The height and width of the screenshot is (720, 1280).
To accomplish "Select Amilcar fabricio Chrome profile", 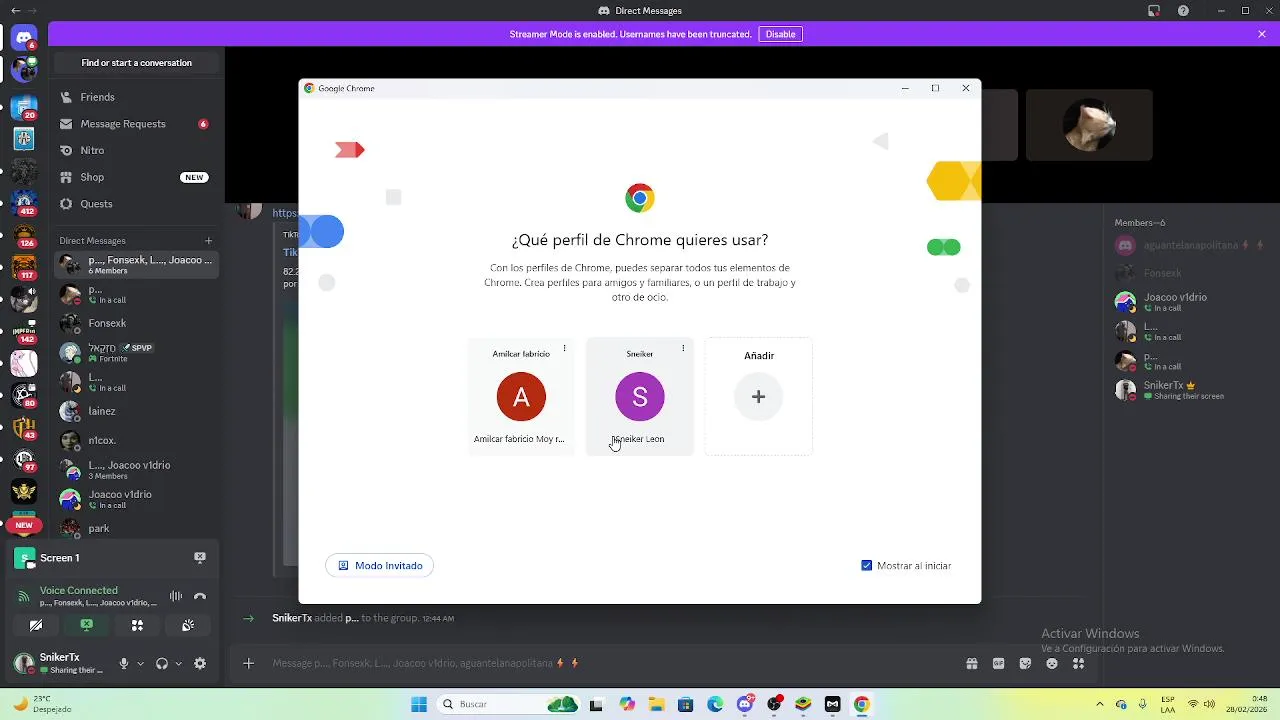I will 521,397.
